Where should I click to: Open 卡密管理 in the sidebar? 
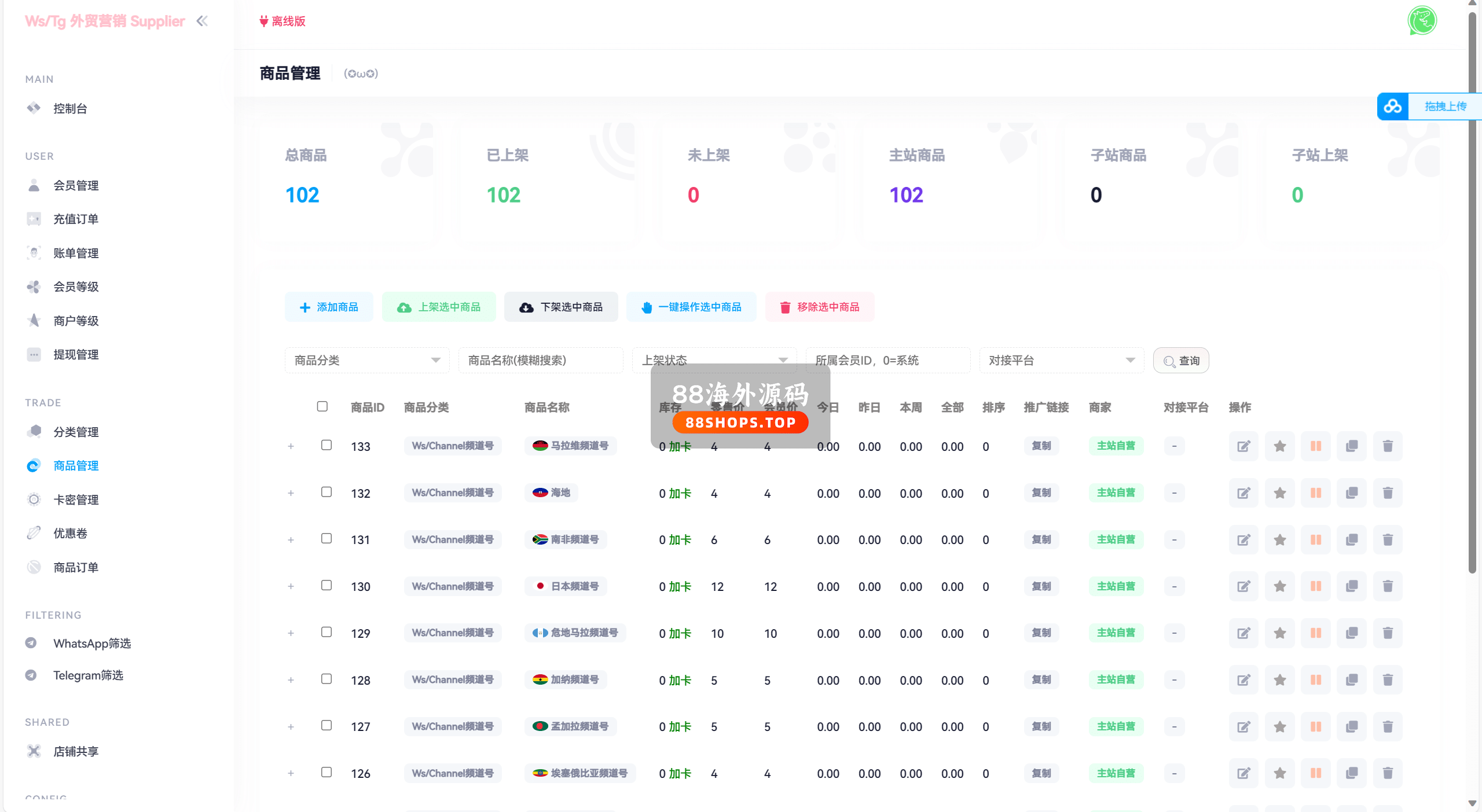point(76,499)
